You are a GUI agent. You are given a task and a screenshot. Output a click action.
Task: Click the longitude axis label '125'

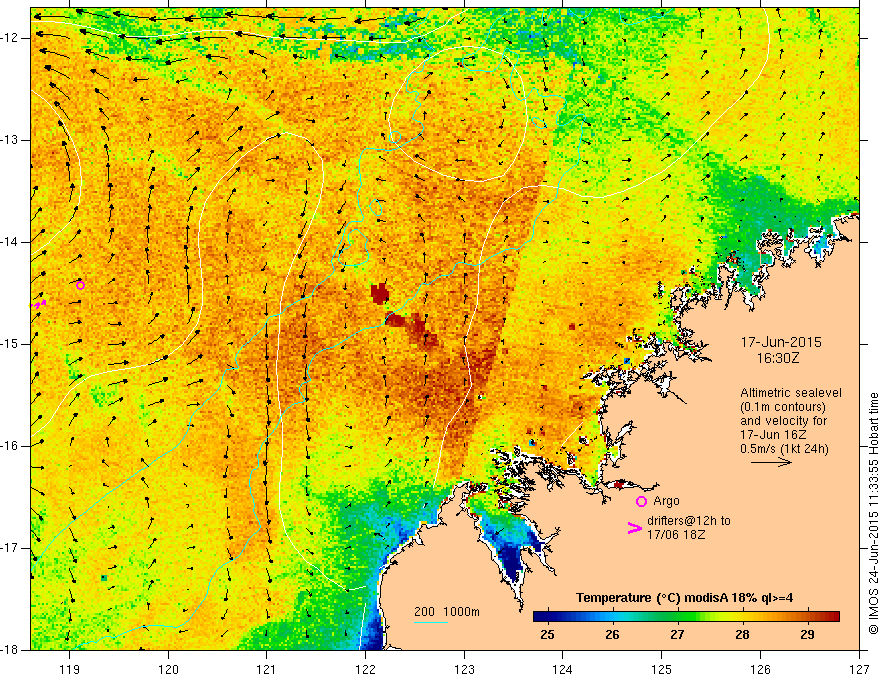tap(662, 669)
